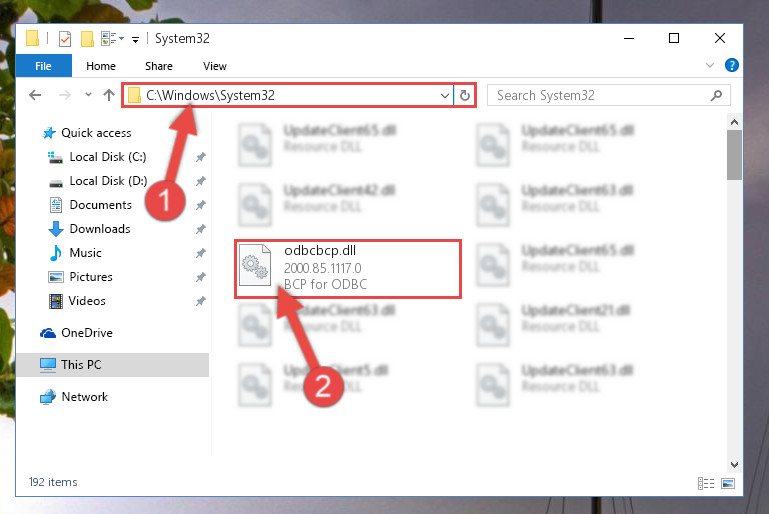This screenshot has width=769, height=514.
Task: Click the search magnifier icon
Action: click(x=716, y=95)
